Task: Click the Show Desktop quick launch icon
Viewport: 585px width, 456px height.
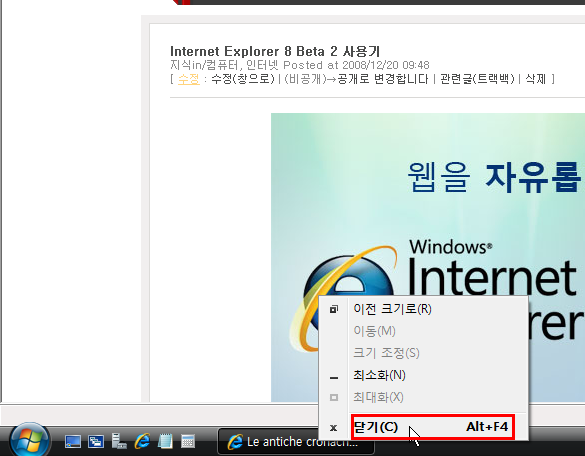Action: (73, 441)
